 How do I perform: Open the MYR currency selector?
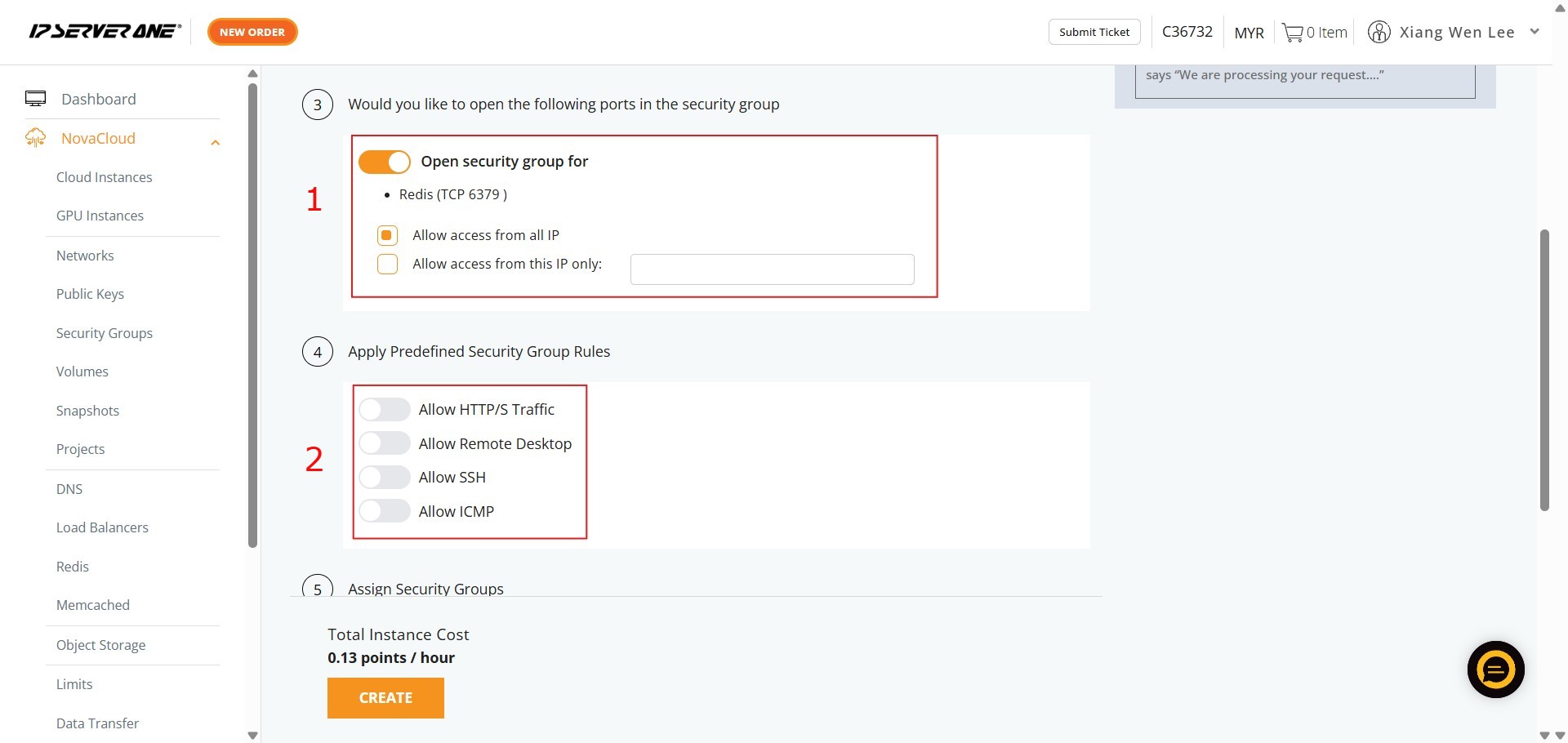pos(1249,33)
